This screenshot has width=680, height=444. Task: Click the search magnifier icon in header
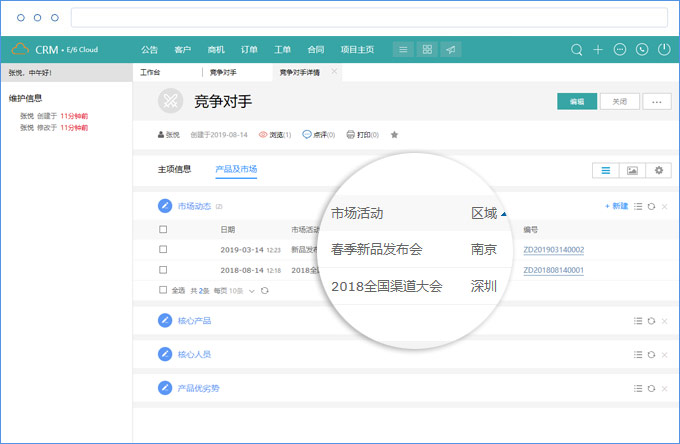tap(577, 49)
